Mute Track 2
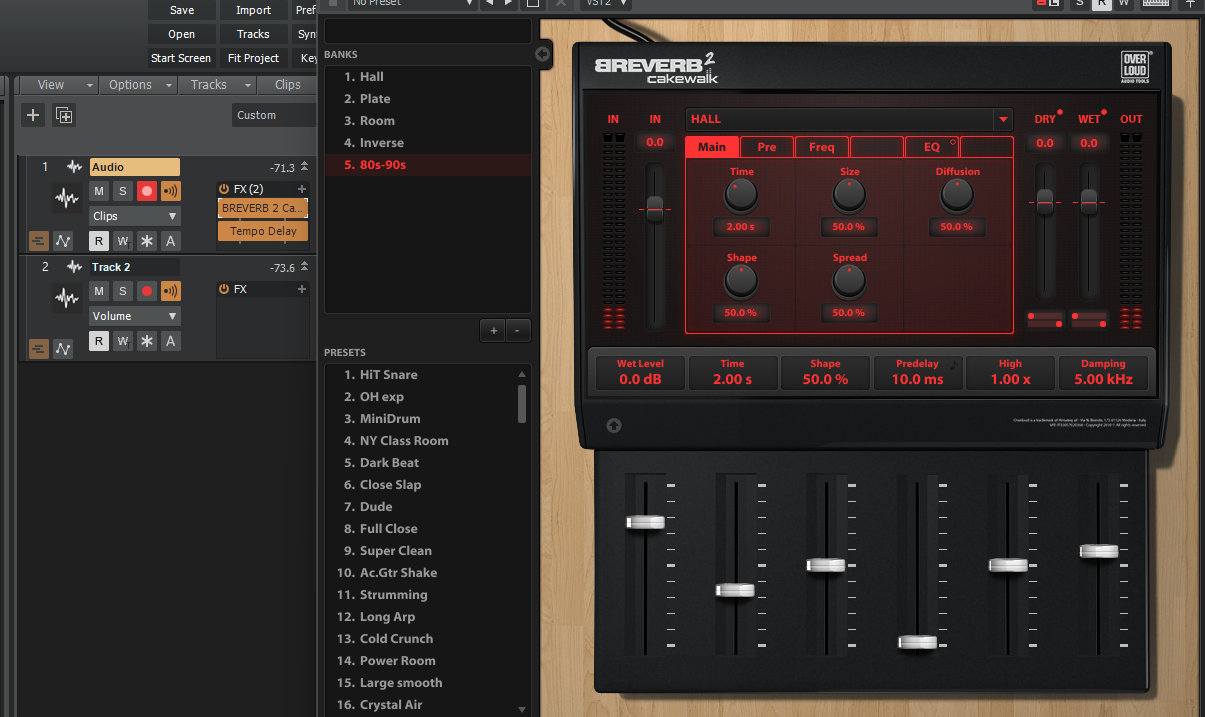1205x717 pixels. click(99, 291)
